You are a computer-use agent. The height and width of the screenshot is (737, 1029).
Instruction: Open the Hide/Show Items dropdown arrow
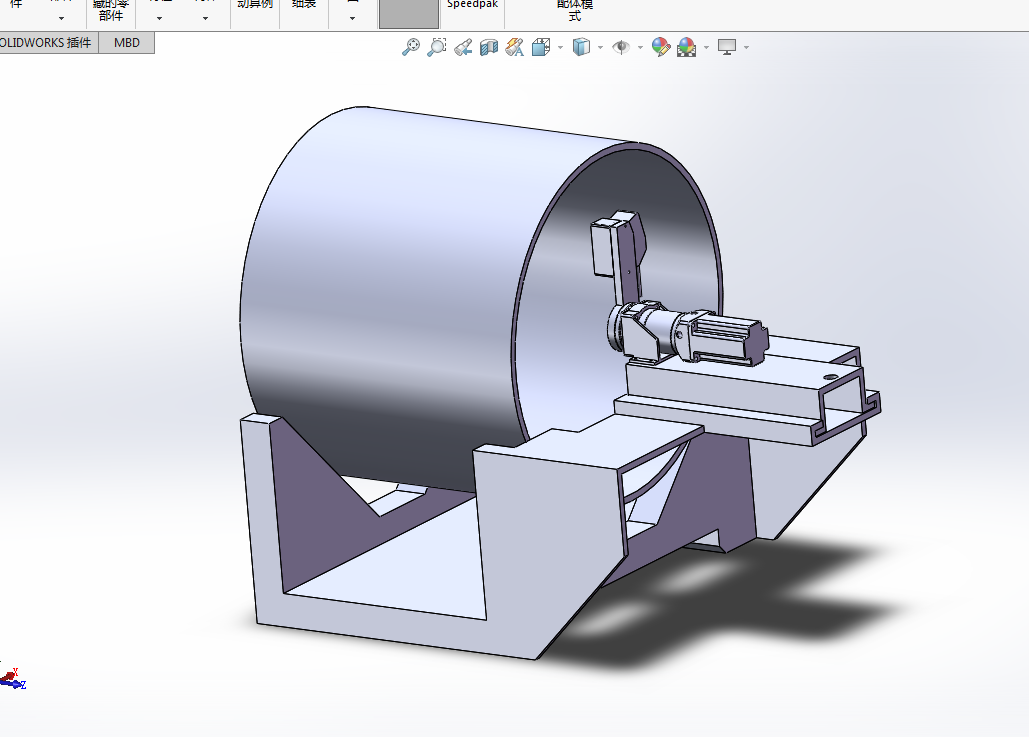coord(639,47)
